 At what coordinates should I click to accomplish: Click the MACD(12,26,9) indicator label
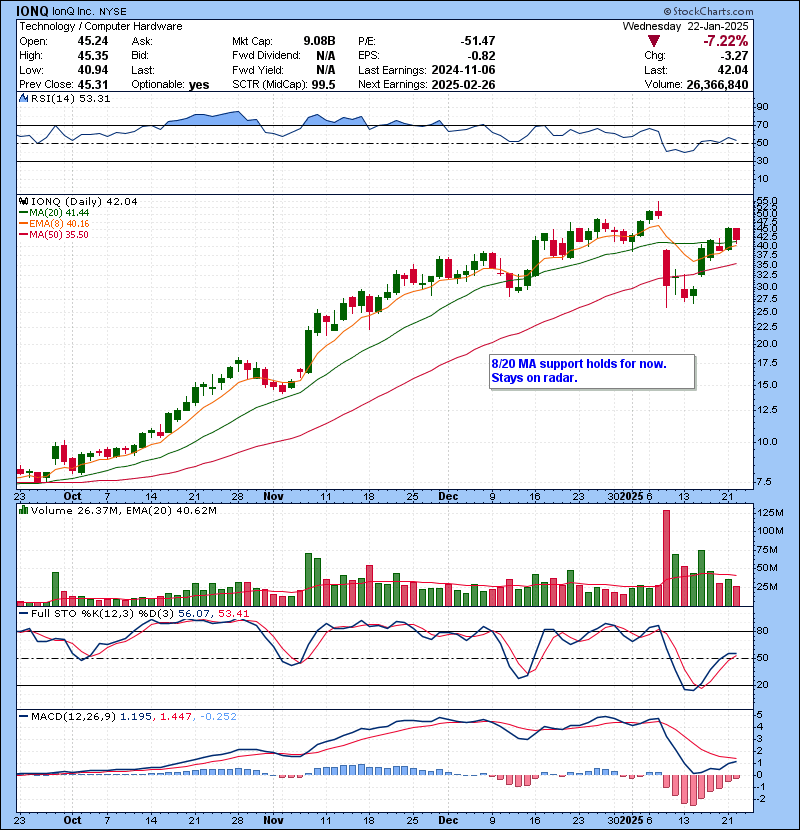(x=73, y=717)
